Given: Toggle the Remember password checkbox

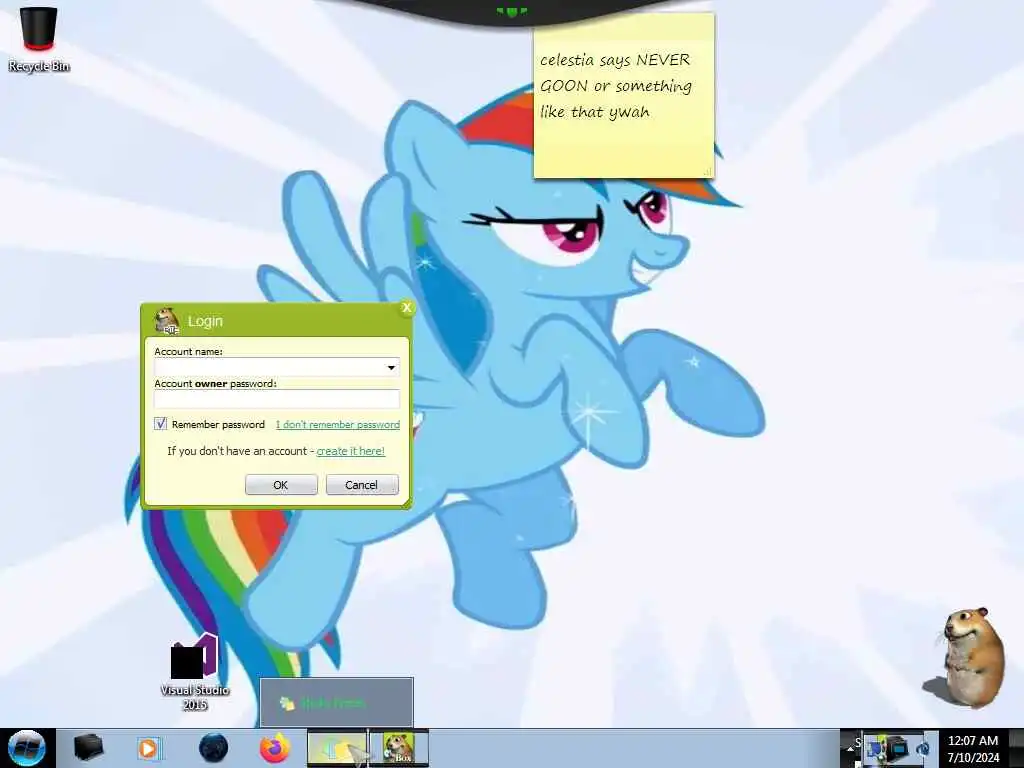Looking at the screenshot, I should pyautogui.click(x=161, y=424).
